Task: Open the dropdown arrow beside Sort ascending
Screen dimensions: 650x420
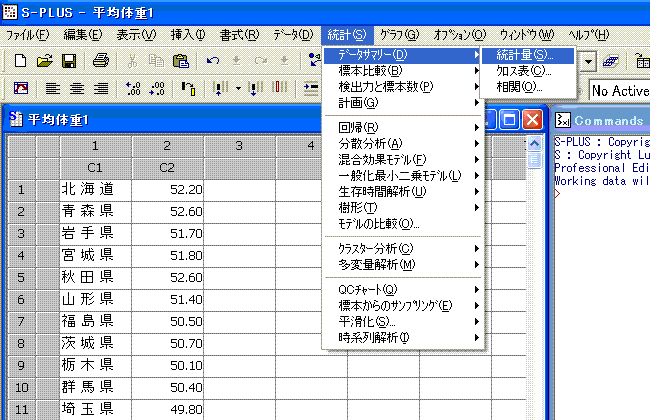Action: pyautogui.click(x=238, y=88)
